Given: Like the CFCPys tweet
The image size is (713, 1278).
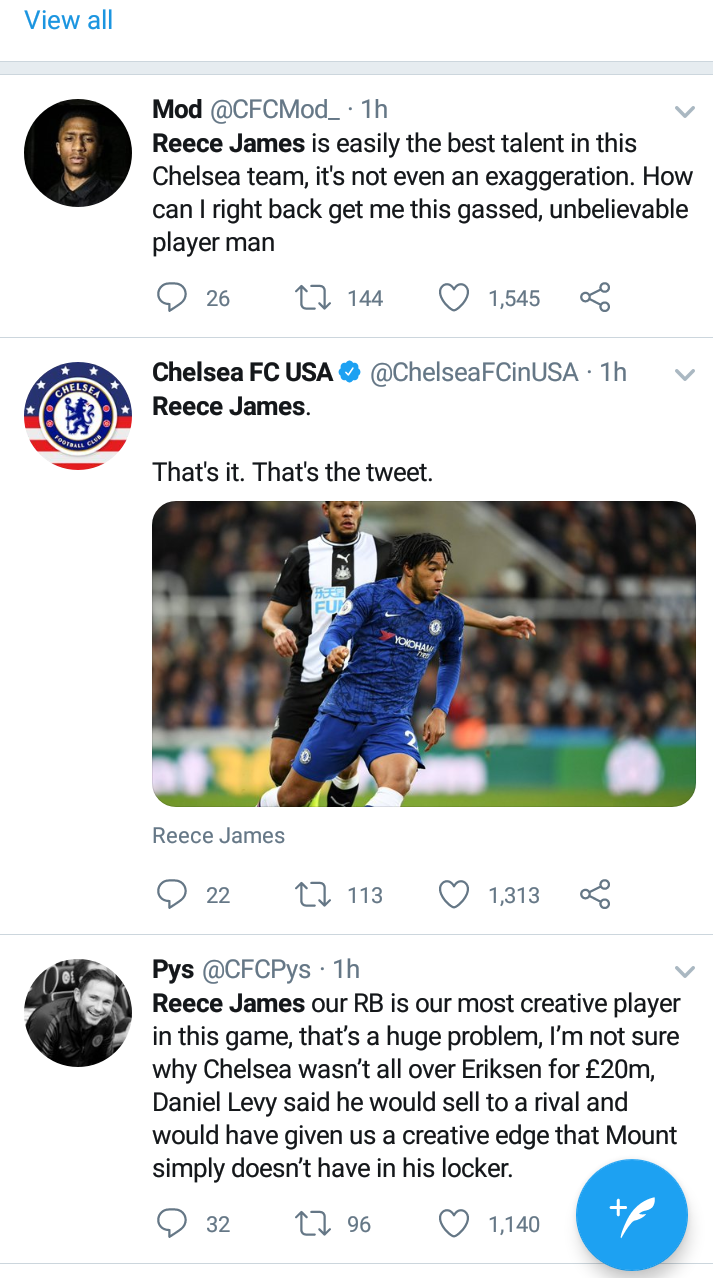Looking at the screenshot, I should point(454,1223).
